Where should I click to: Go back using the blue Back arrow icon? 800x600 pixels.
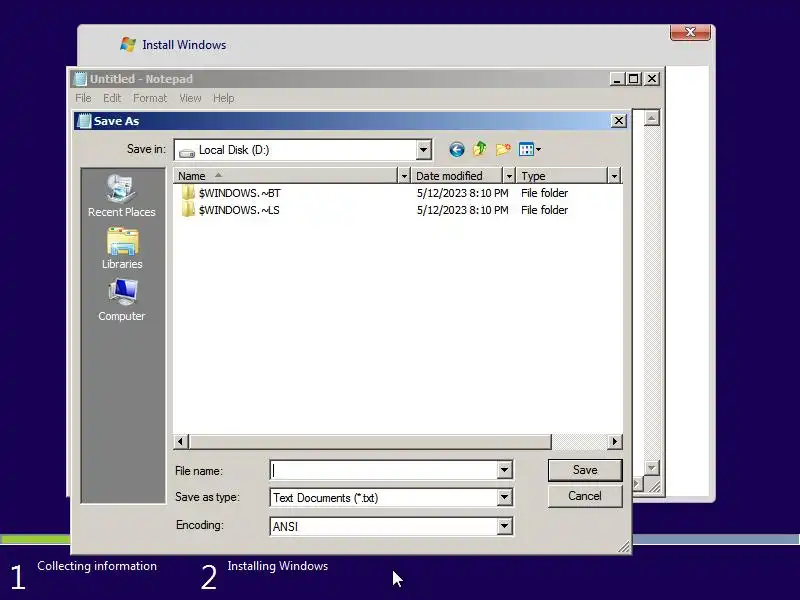457,149
